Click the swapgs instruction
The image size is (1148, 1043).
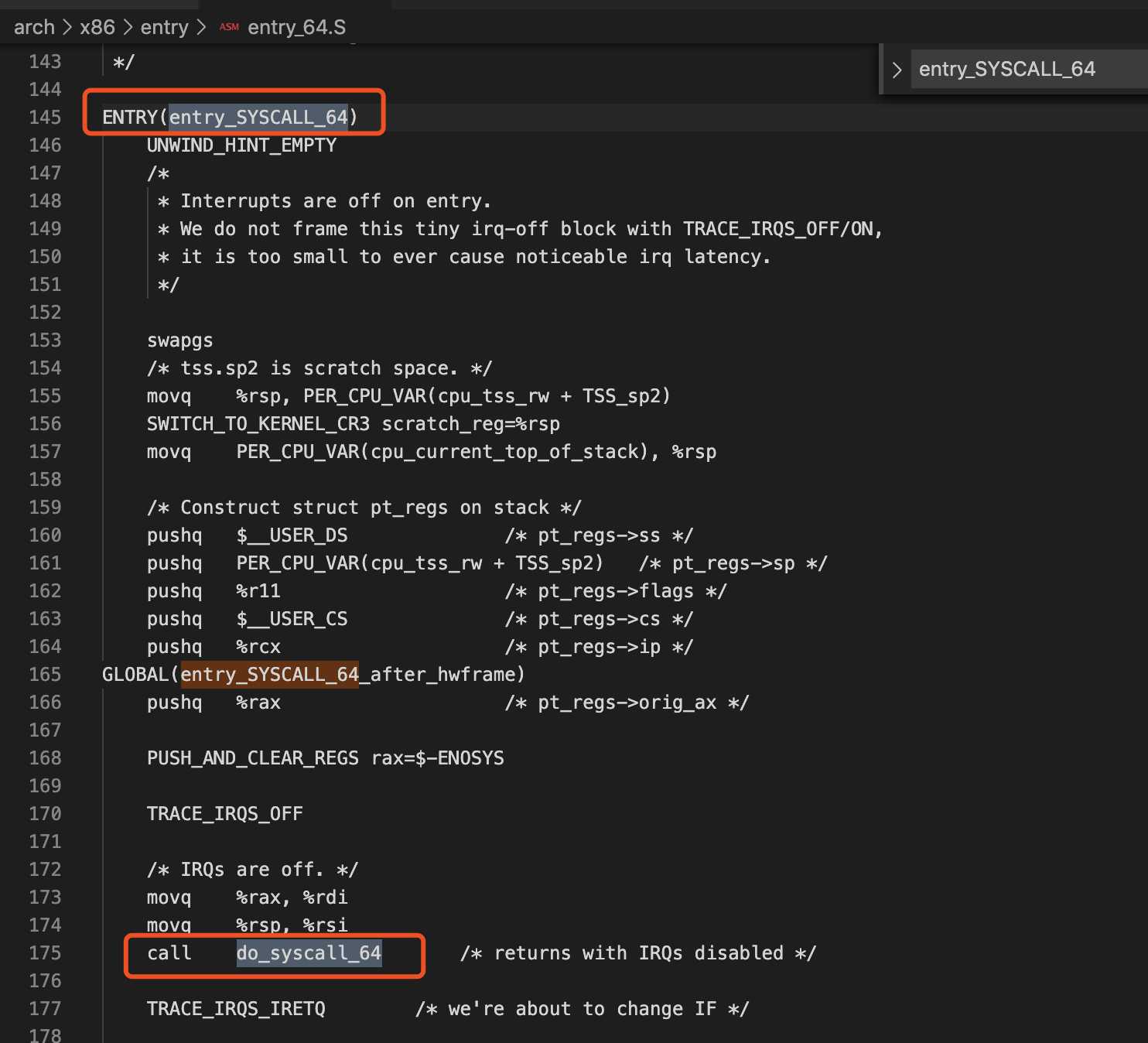coord(179,340)
